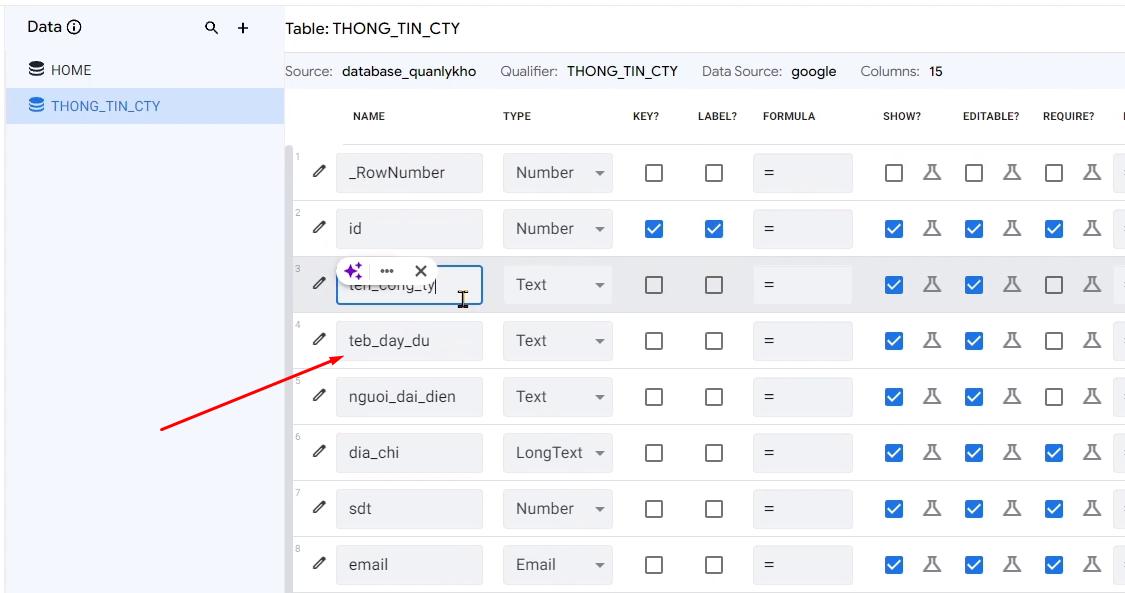Select HOME table in sidebar

[x=71, y=70]
